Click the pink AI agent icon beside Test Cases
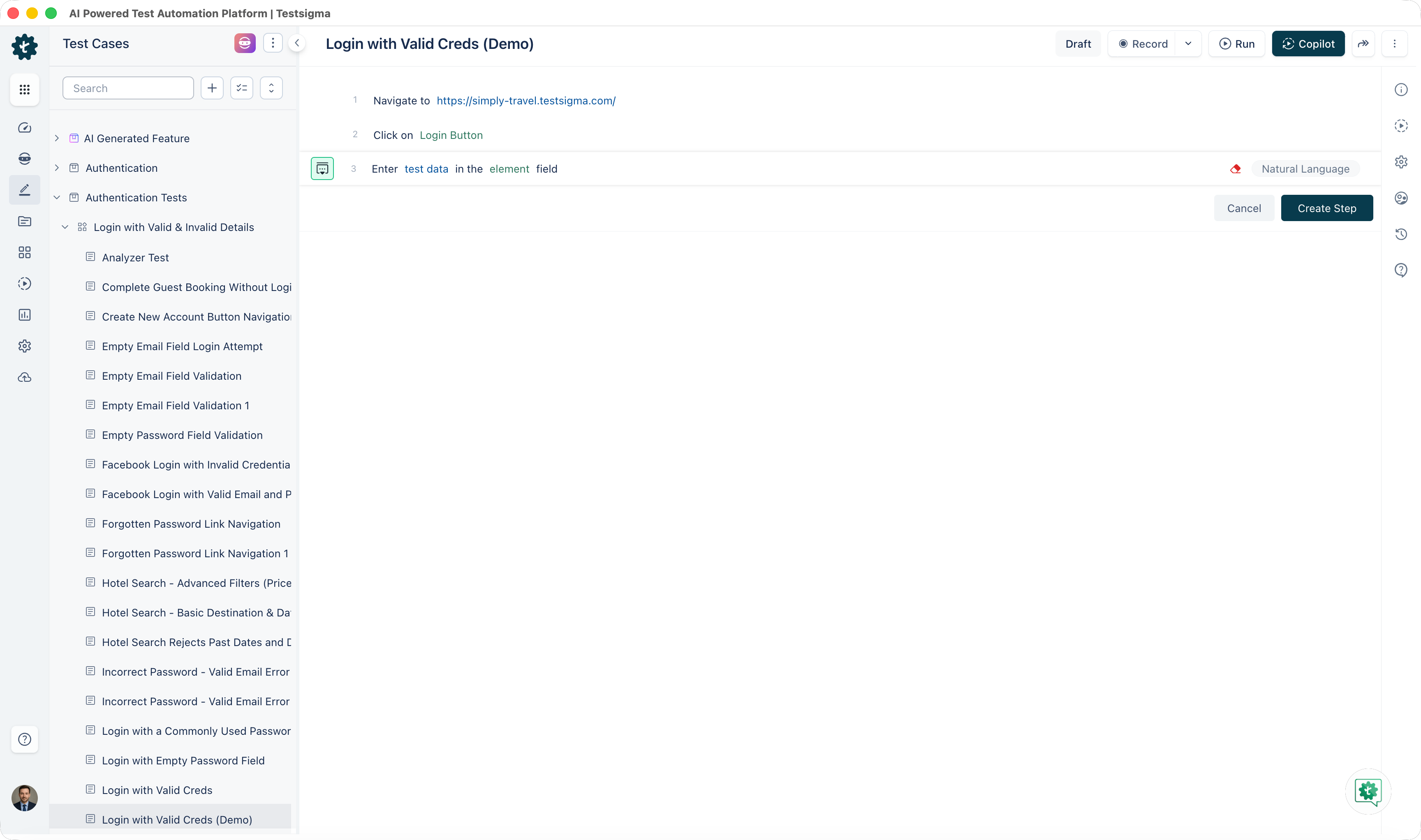 click(x=245, y=43)
